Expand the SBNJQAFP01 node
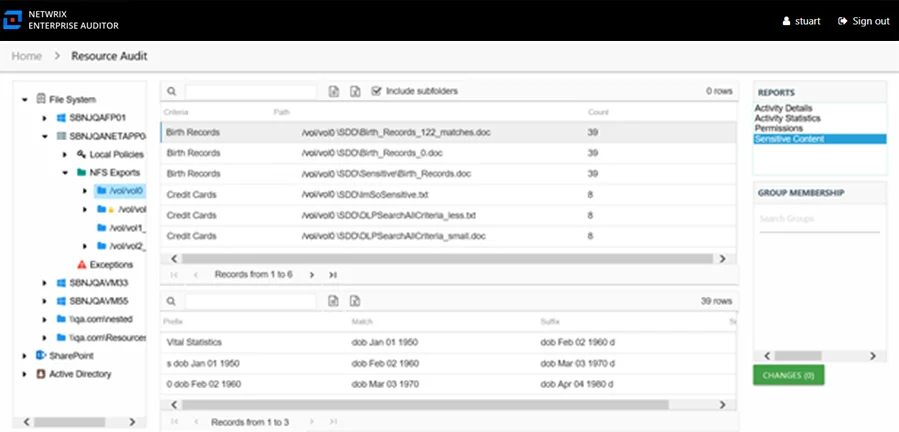This screenshot has width=899, height=432. pos(45,118)
